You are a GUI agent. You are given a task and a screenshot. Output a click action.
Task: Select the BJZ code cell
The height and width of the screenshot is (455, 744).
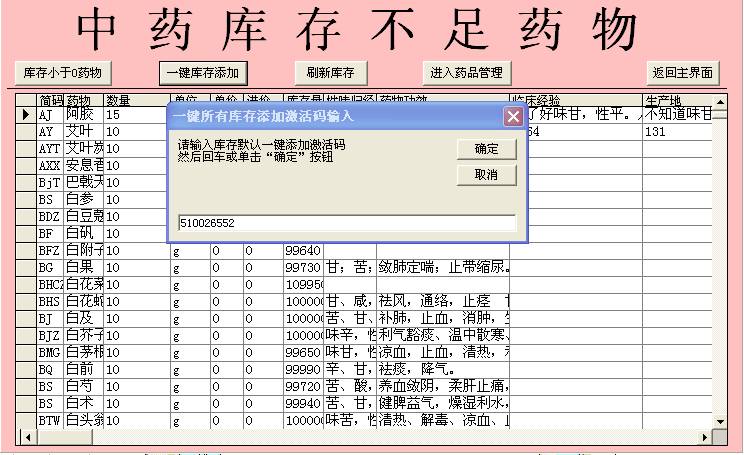tap(50, 335)
